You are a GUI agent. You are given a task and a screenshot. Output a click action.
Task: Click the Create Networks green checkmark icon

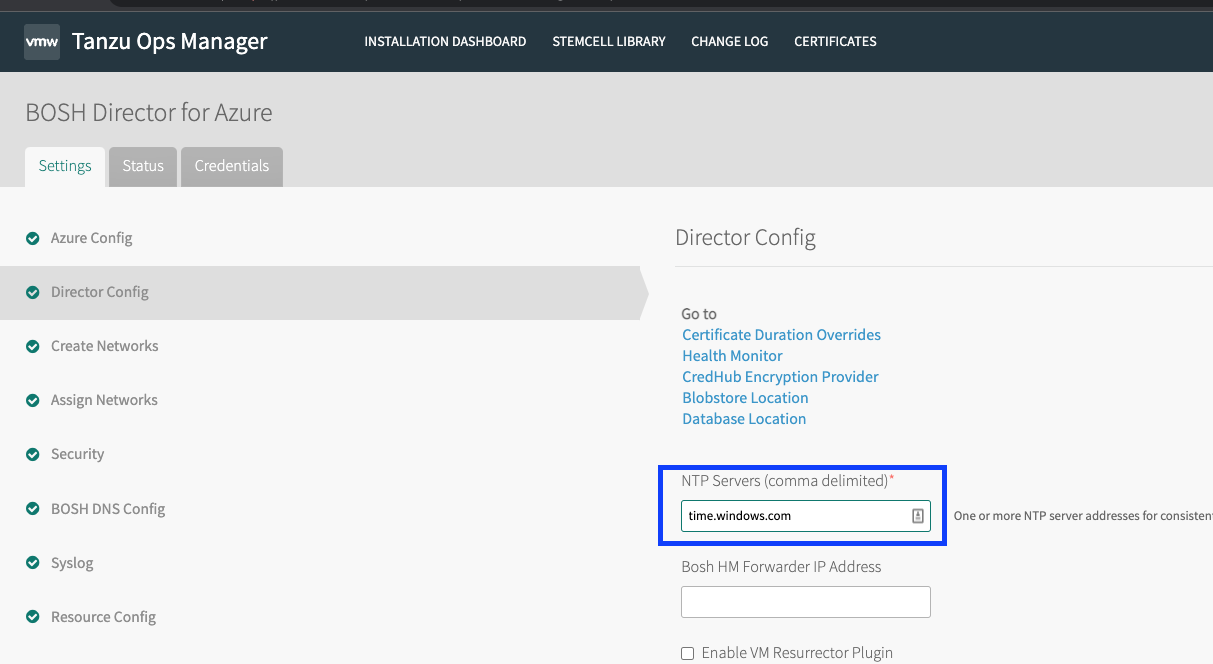[x=32, y=347]
